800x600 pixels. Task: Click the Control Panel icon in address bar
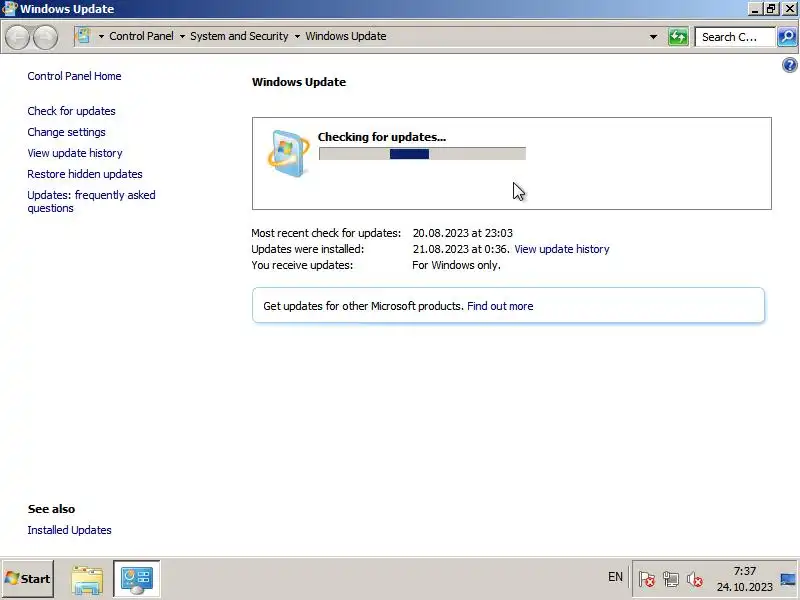point(82,36)
